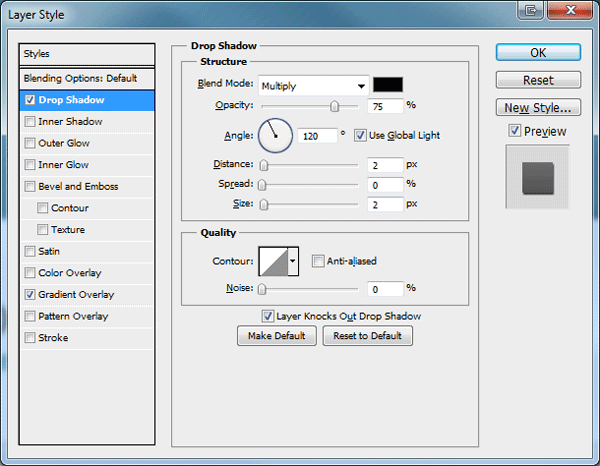Enable the Stroke checkbox
Image resolution: width=600 pixels, height=466 pixels.
pos(30,338)
